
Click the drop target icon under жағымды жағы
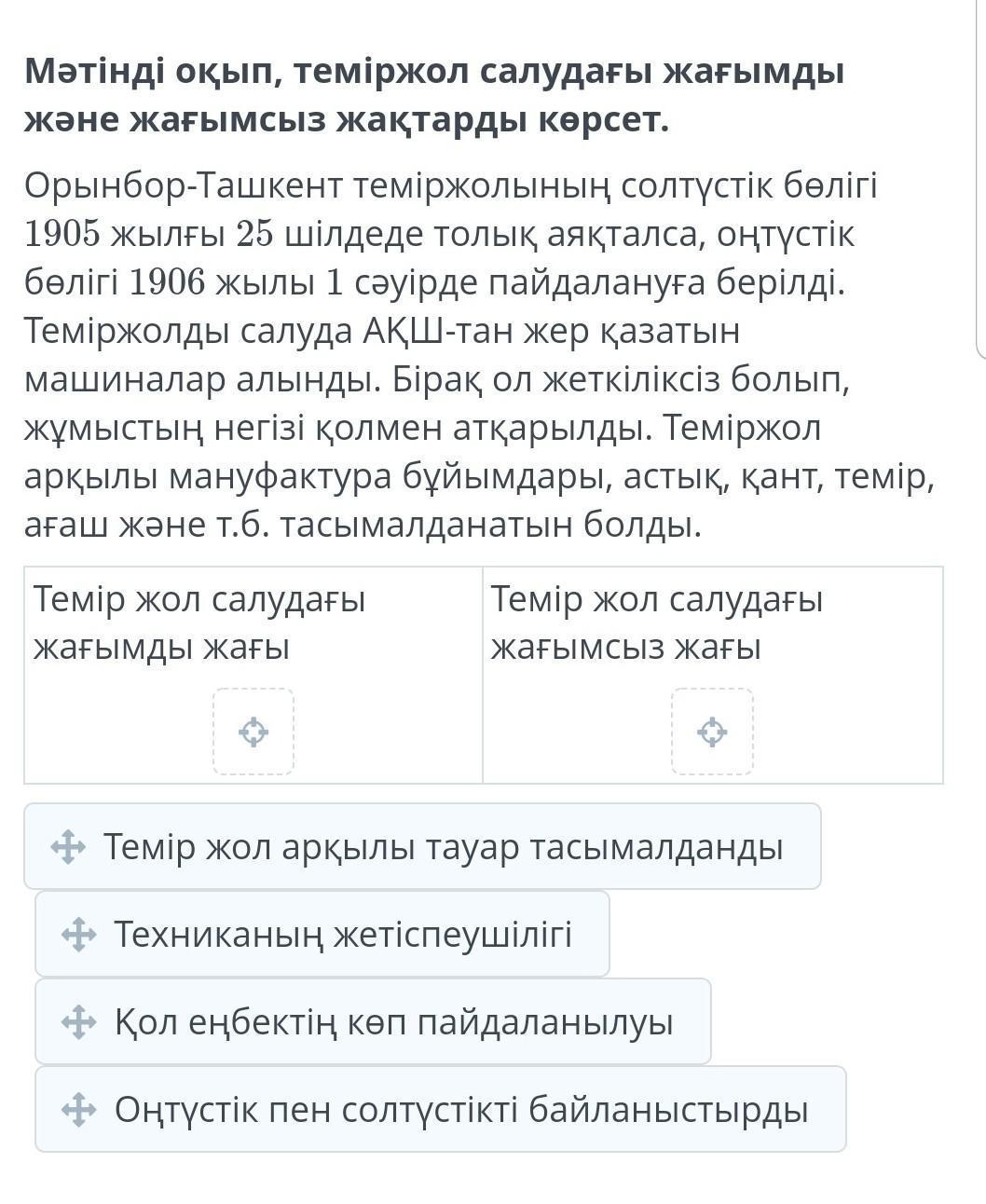tap(253, 732)
